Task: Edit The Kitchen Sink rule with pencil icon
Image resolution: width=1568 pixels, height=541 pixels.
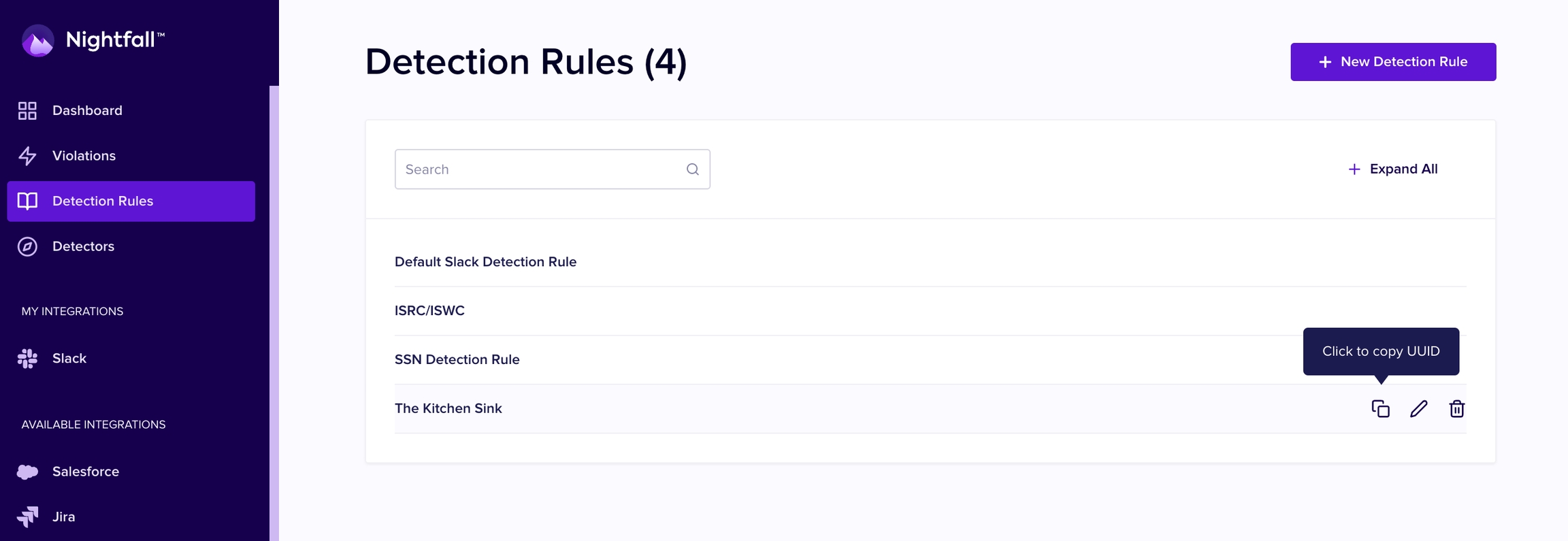Action: 1419,408
